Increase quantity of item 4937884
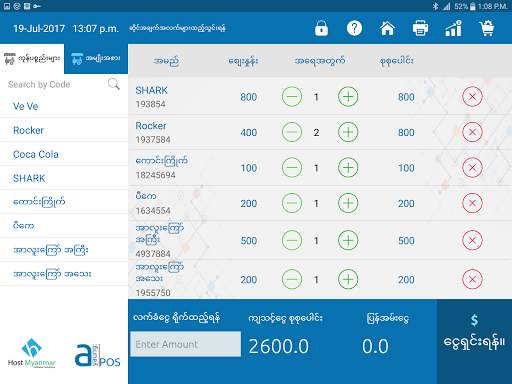 [x=348, y=240]
